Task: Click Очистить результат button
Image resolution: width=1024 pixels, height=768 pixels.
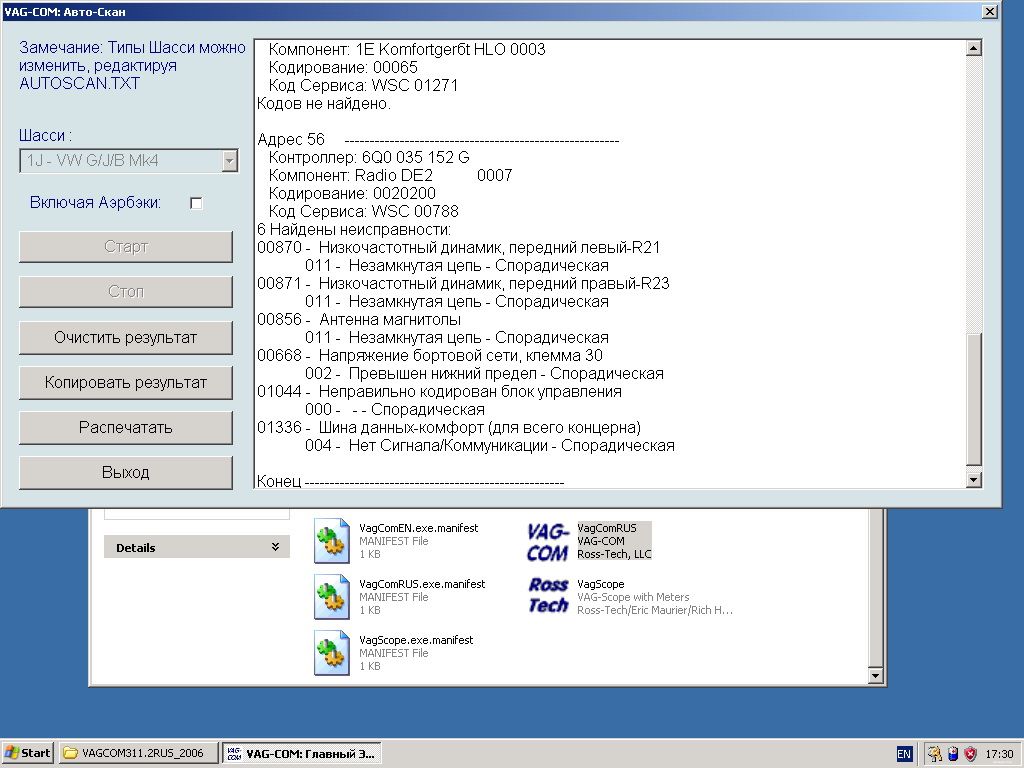Action: click(x=126, y=338)
